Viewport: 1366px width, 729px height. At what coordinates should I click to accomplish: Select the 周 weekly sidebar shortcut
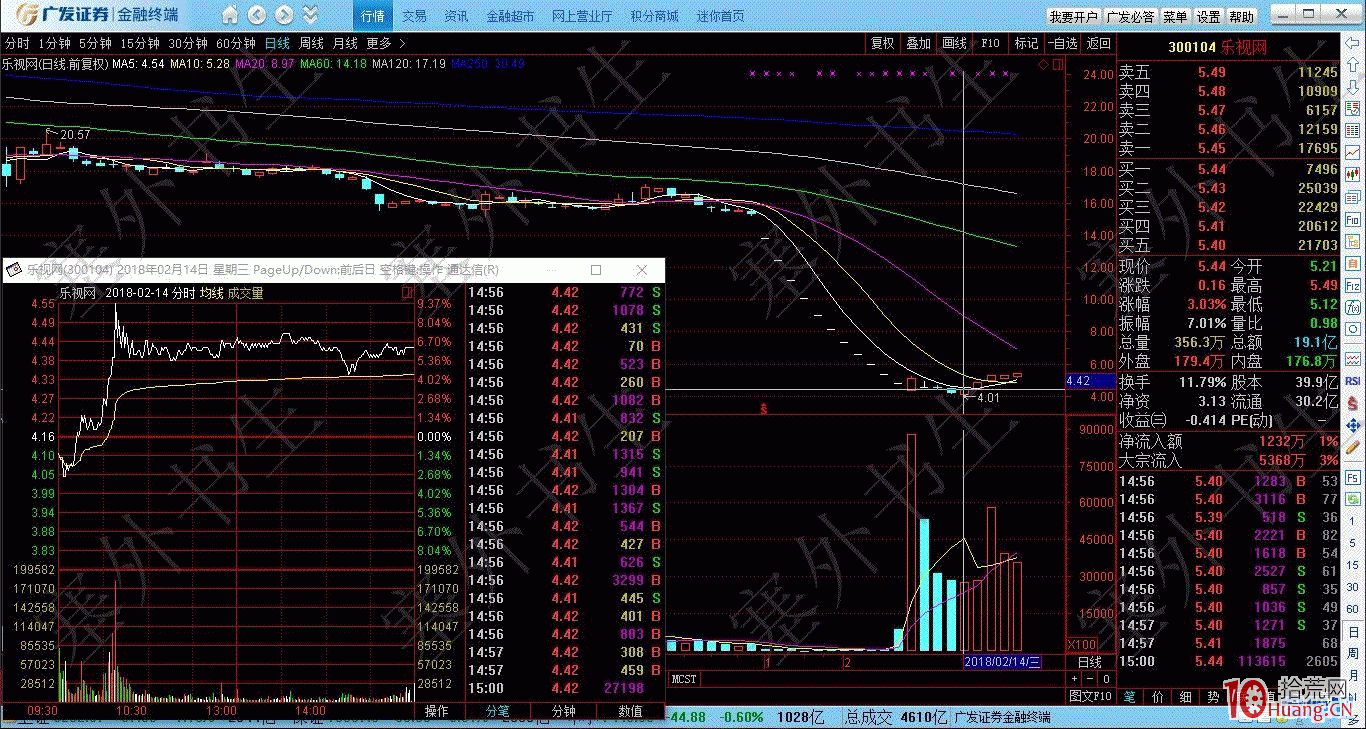1352,651
